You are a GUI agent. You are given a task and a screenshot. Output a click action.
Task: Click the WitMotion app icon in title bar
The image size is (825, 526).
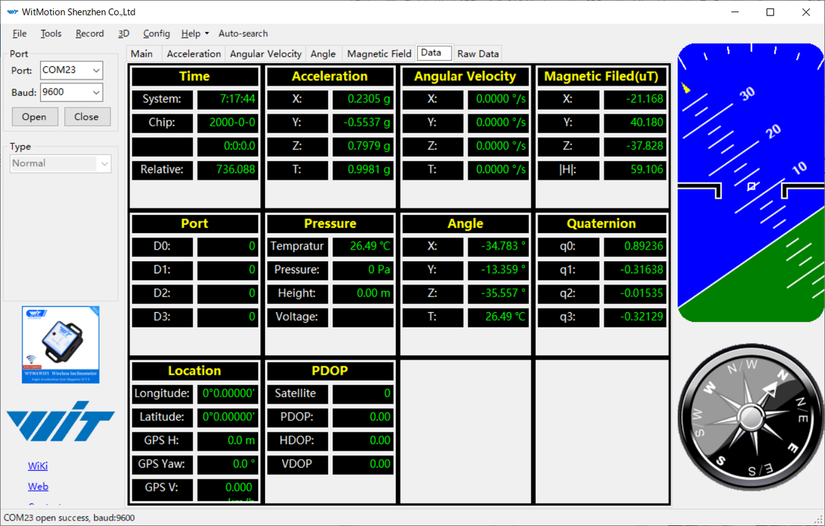pos(10,12)
